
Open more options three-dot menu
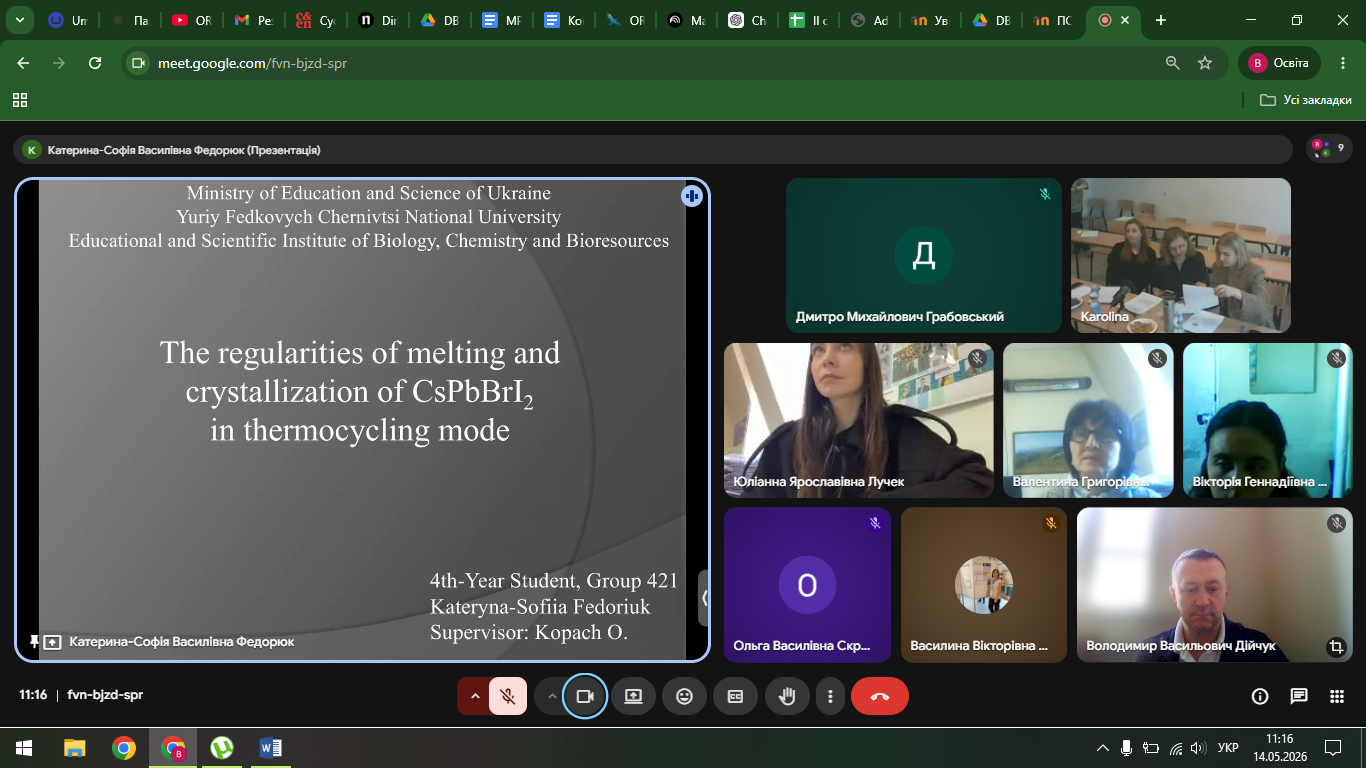coord(830,696)
